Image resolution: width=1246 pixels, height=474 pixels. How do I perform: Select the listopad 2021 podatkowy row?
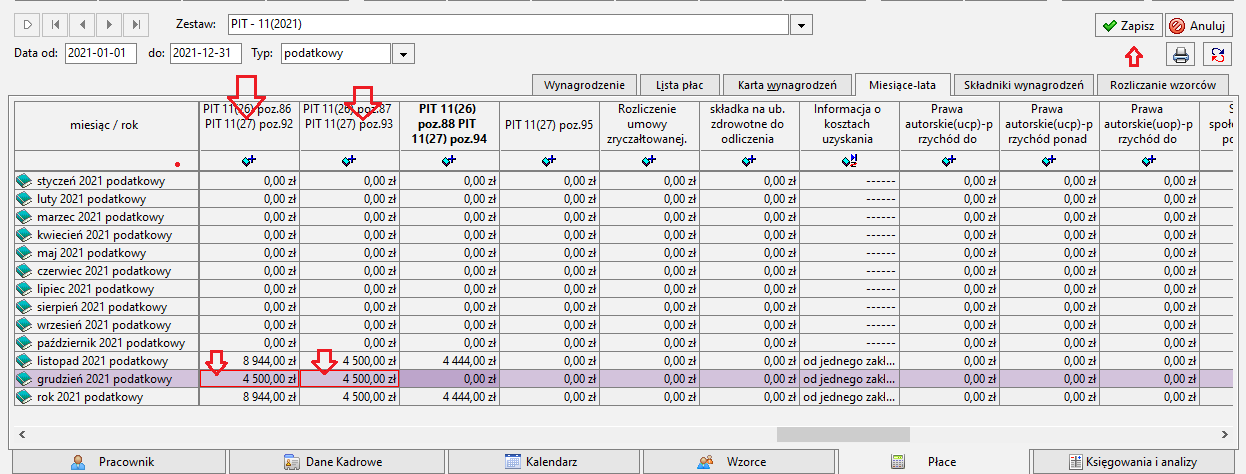[x=620, y=361]
